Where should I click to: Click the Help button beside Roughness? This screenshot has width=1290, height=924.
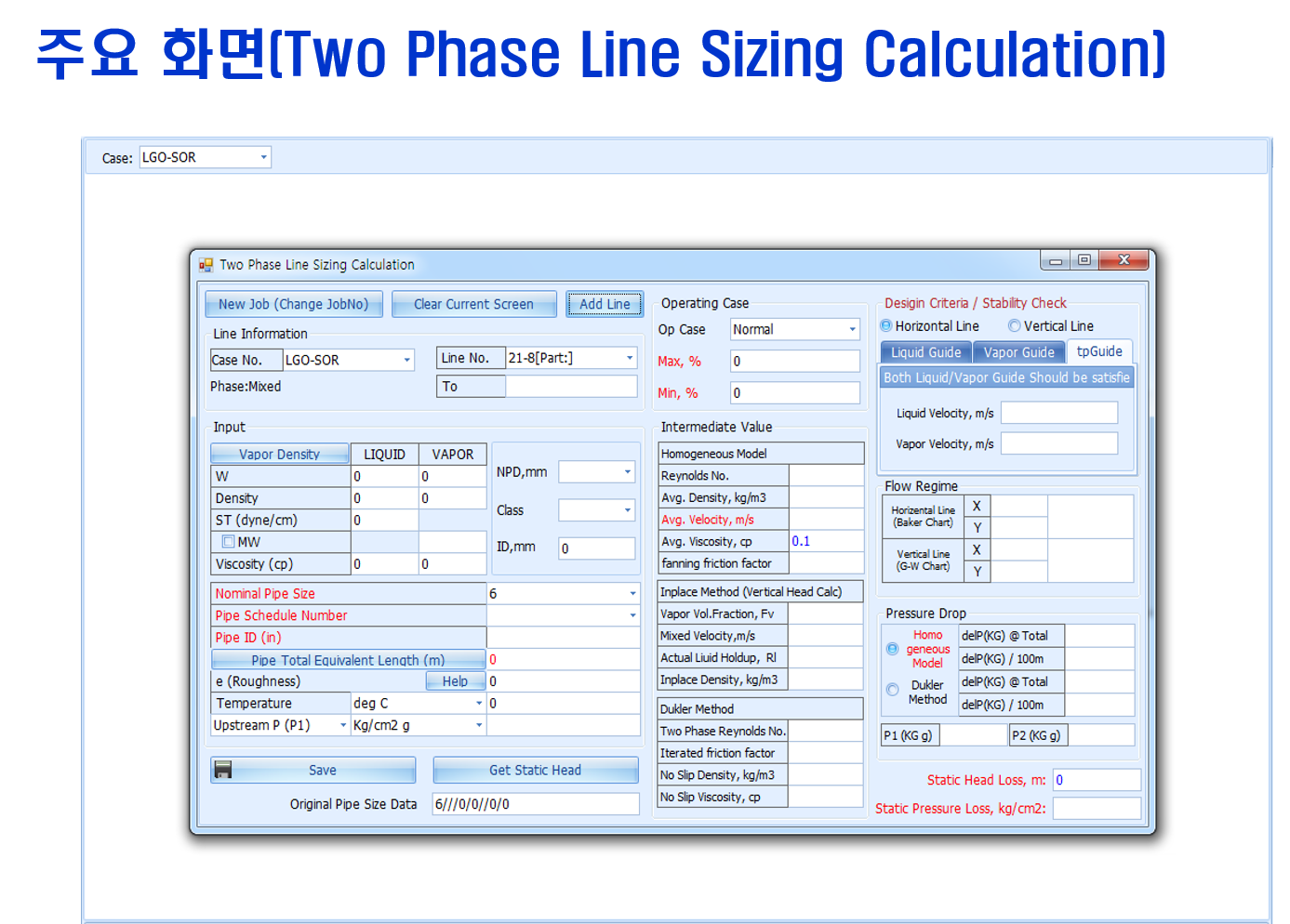pos(455,681)
